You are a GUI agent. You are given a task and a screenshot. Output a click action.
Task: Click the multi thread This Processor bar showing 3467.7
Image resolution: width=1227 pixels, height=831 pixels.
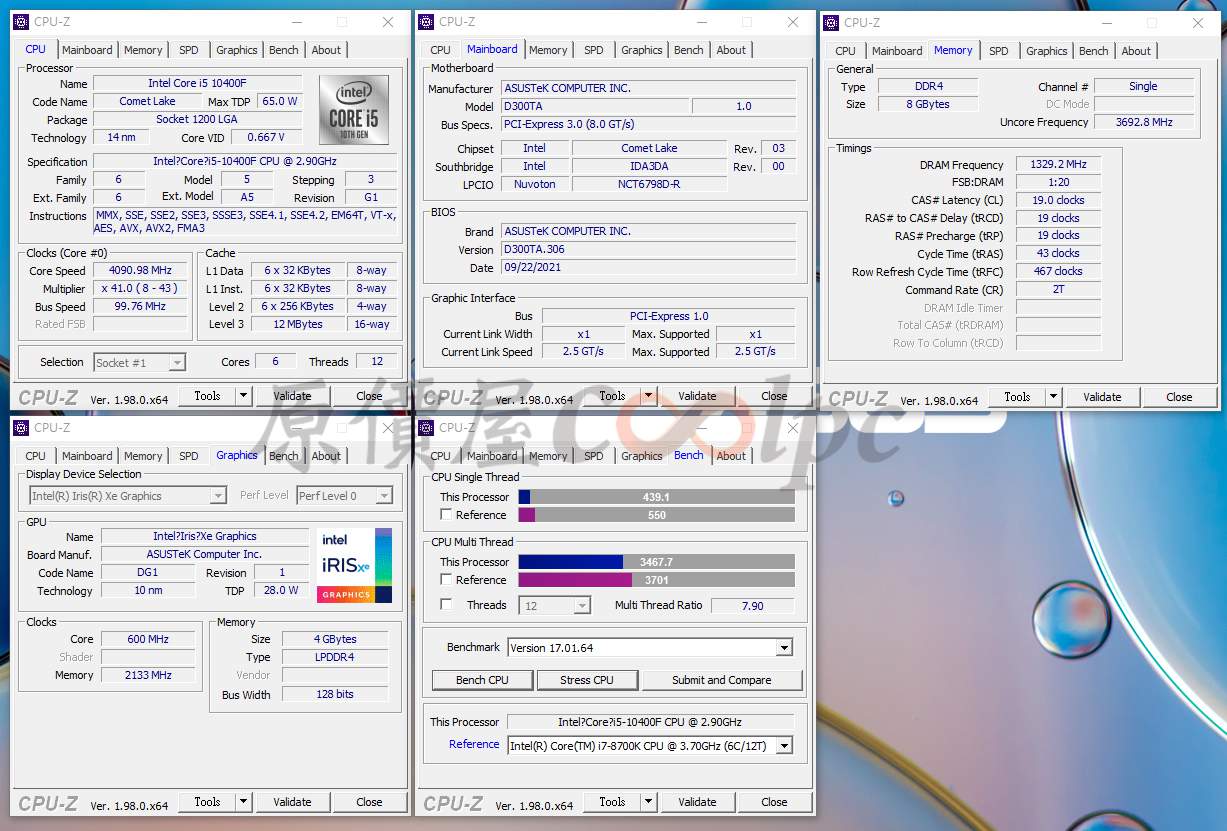point(657,562)
